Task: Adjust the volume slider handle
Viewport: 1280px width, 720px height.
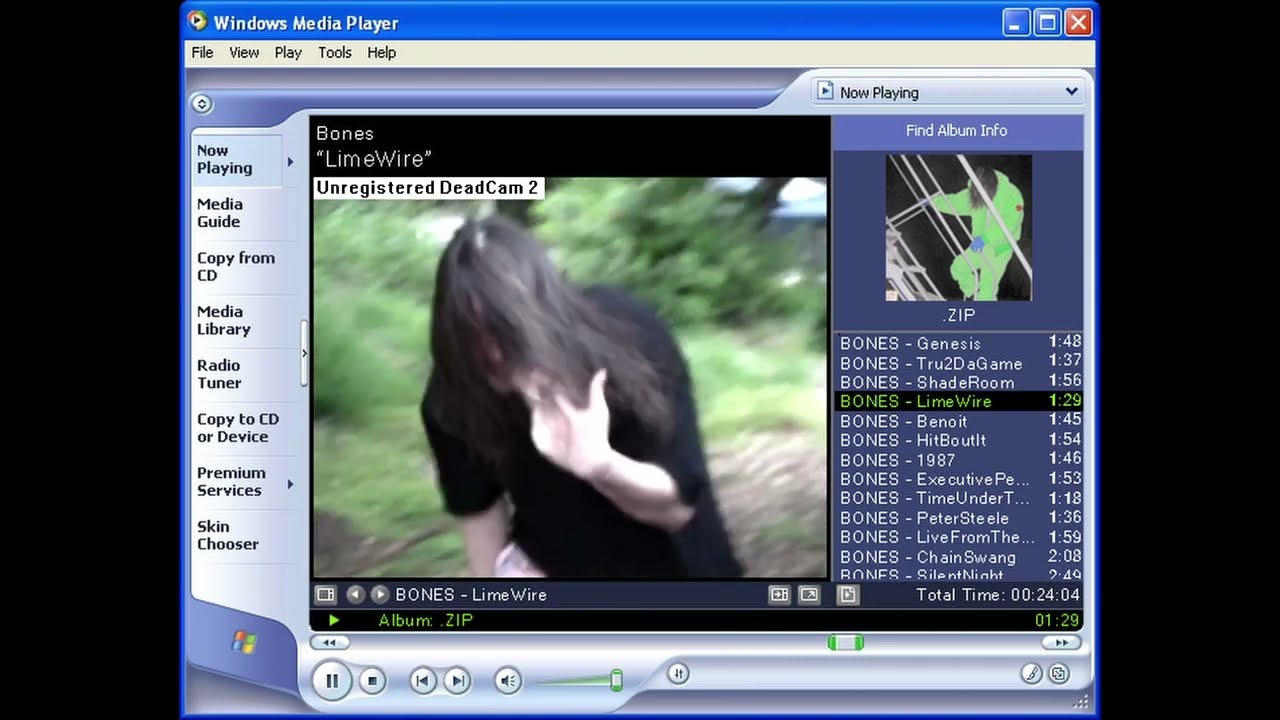Action: (x=616, y=681)
